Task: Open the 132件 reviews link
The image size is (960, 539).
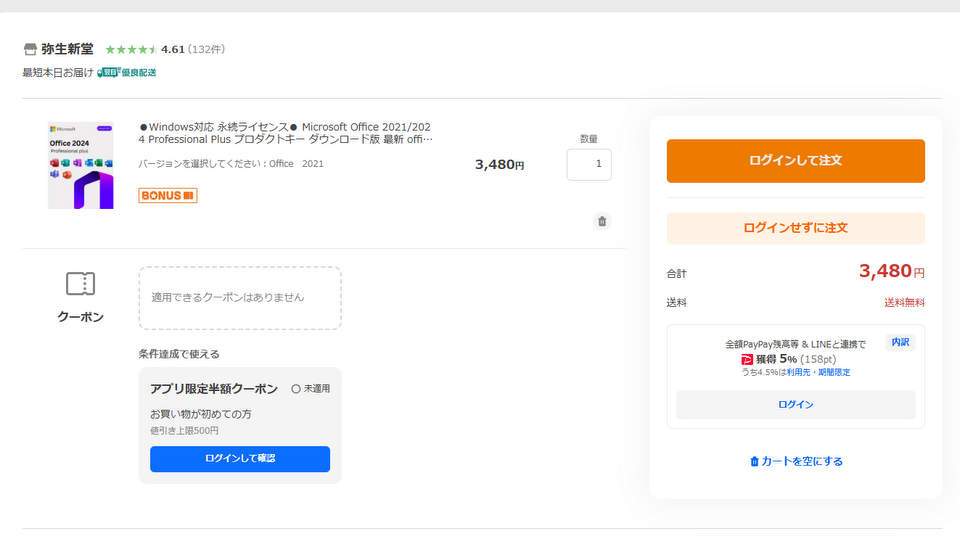Action: [x=207, y=49]
